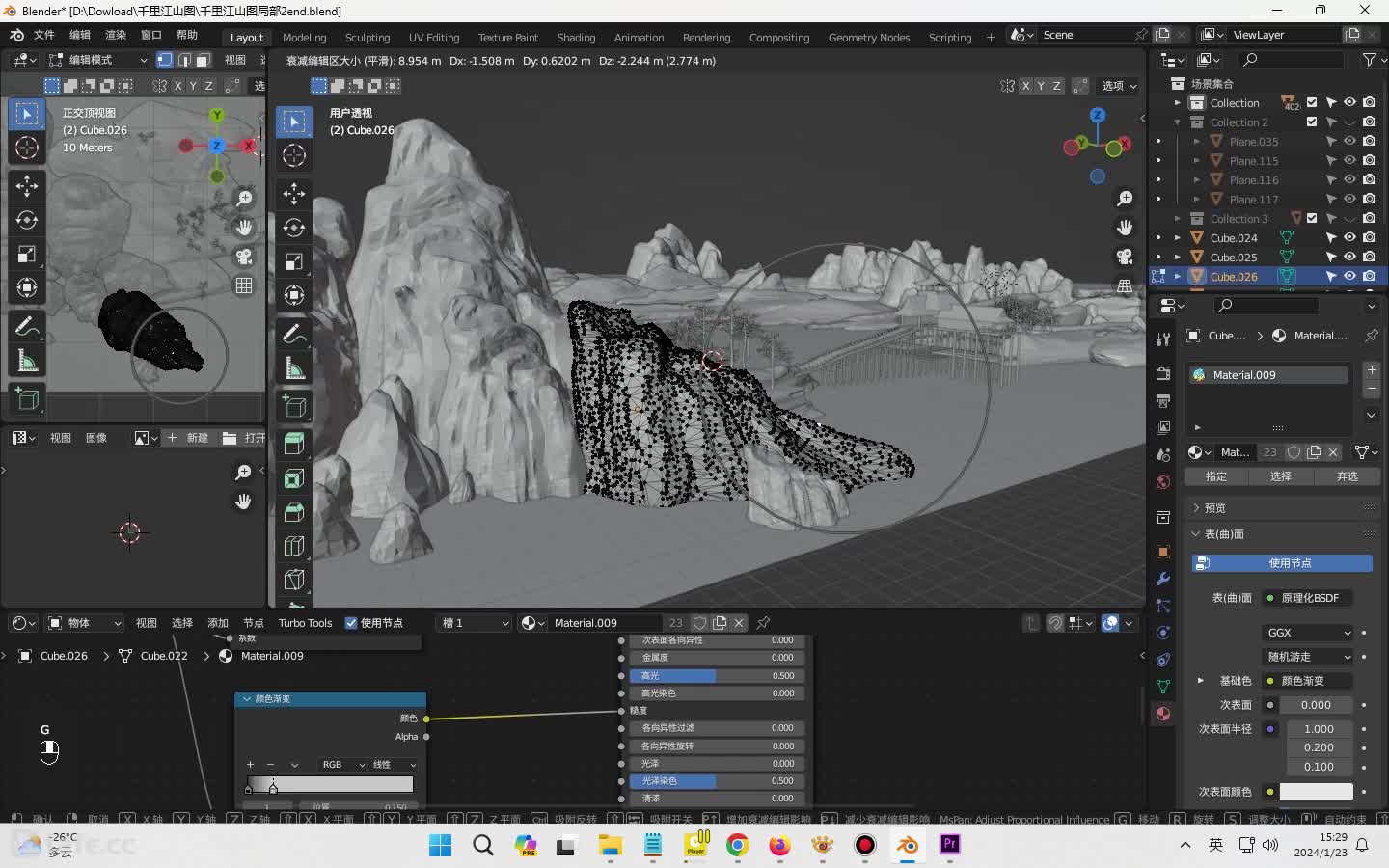Enable face select mode
1389x868 pixels.
pyautogui.click(x=203, y=60)
